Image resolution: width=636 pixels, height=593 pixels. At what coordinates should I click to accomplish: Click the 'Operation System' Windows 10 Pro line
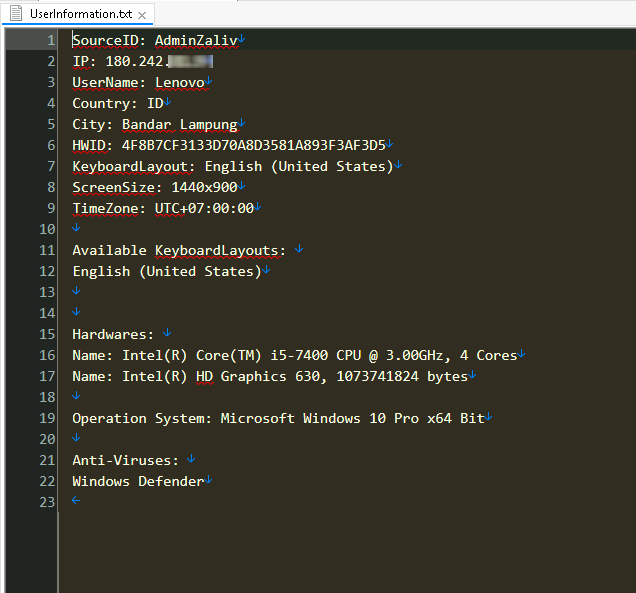click(x=279, y=419)
